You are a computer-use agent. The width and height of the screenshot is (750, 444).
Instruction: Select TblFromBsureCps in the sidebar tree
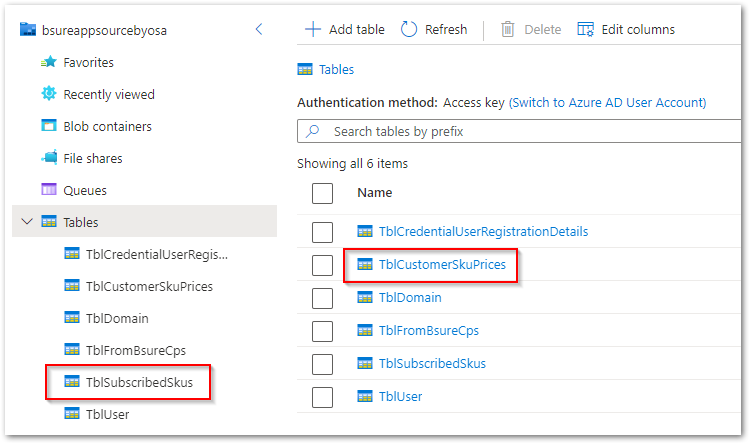(136, 350)
